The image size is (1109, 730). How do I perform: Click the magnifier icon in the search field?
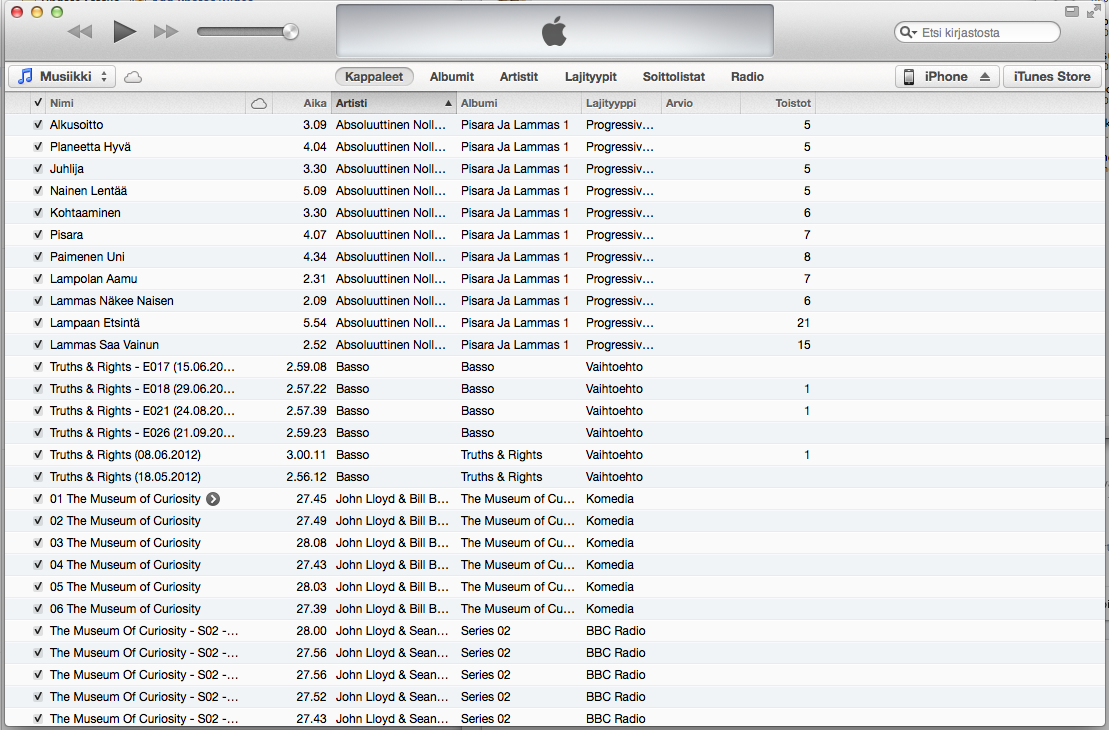[907, 33]
